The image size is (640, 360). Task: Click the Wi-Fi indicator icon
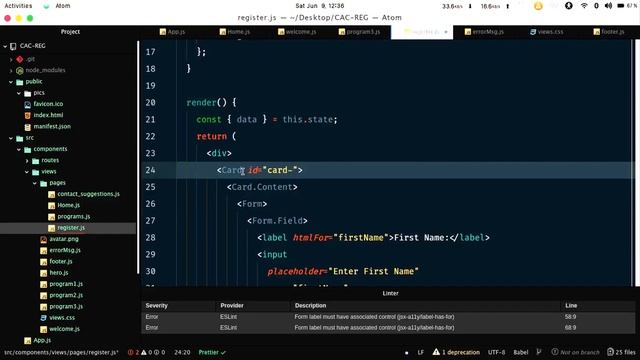pyautogui.click(x=584, y=6)
